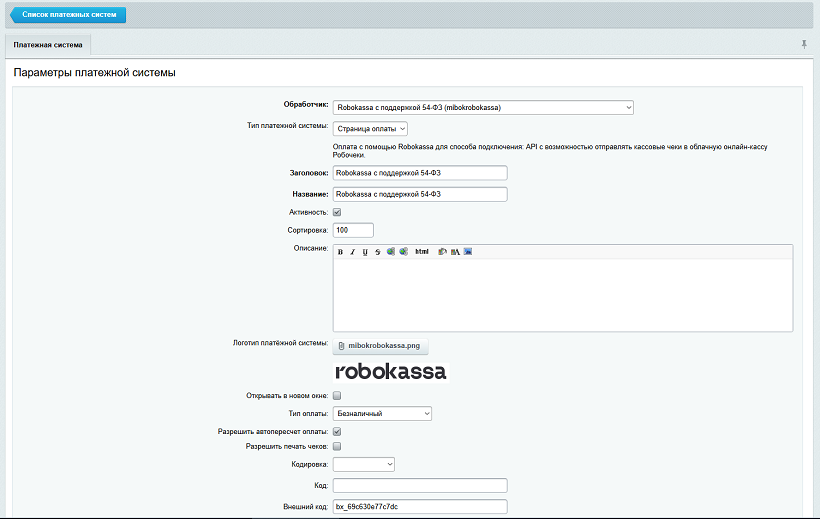Open the Кодировка dropdown
This screenshot has width=820, height=519.
tap(364, 464)
